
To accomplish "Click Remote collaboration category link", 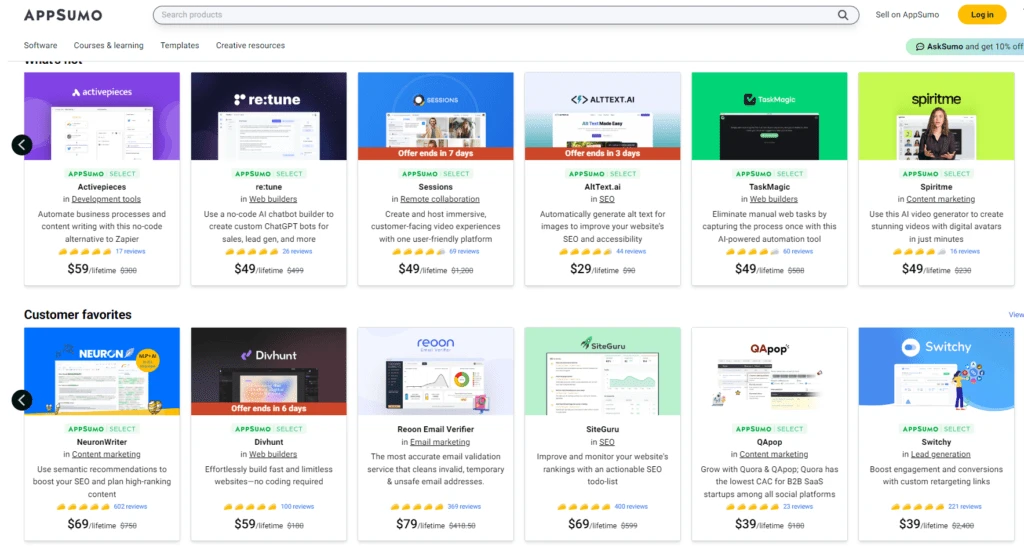I will (x=440, y=199).
